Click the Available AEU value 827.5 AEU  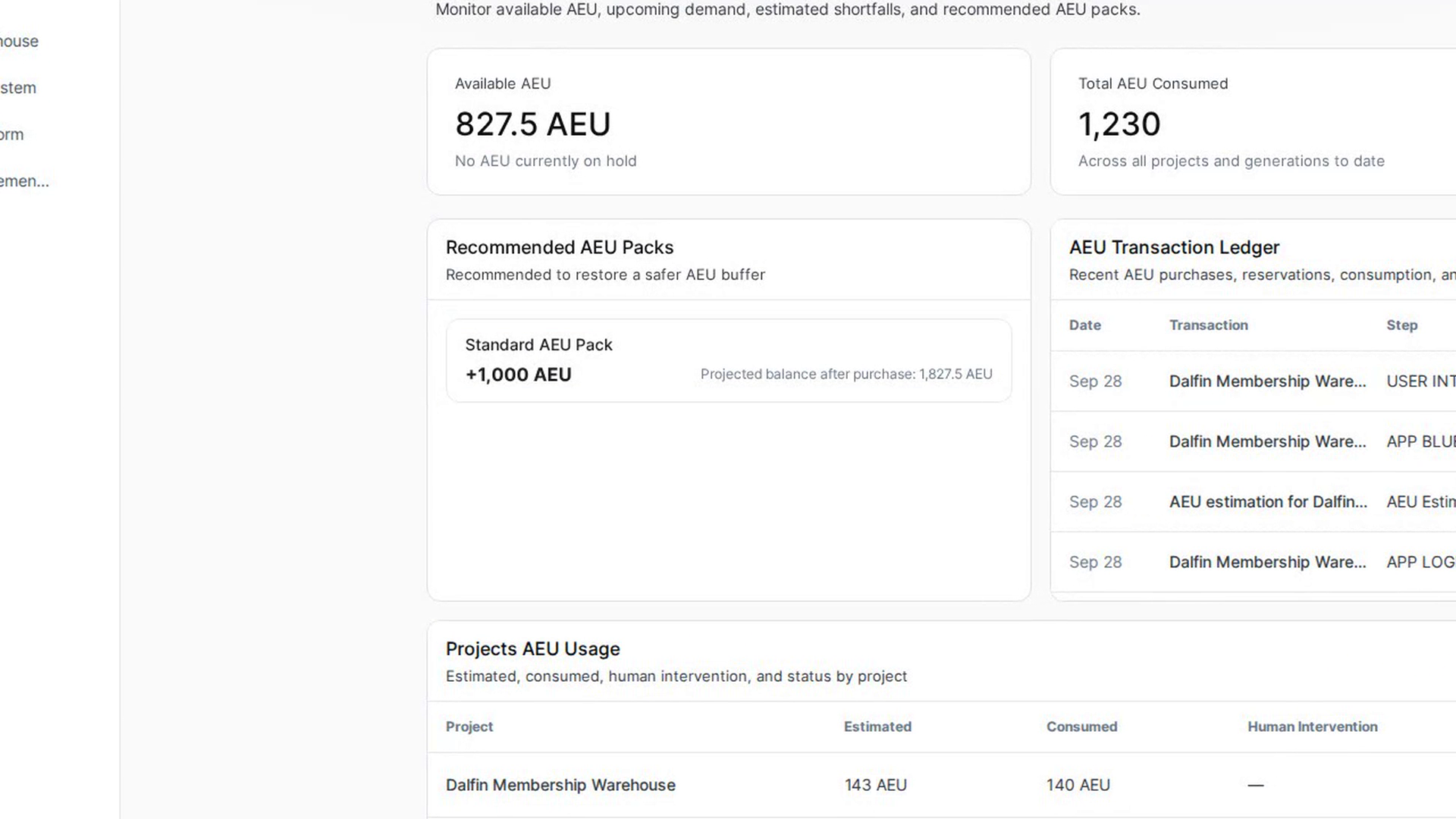[532, 124]
